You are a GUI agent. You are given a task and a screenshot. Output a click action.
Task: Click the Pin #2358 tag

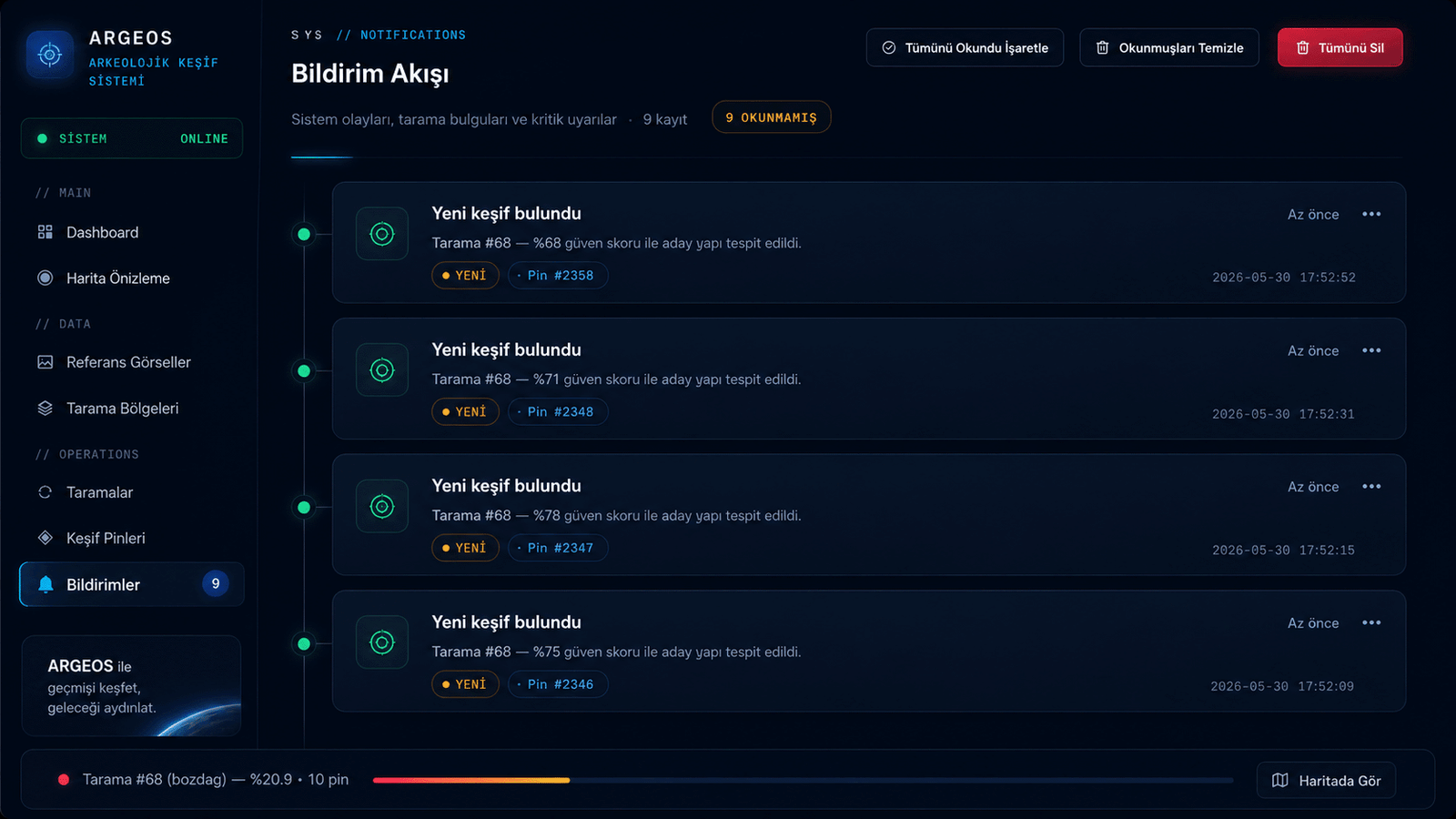558,275
